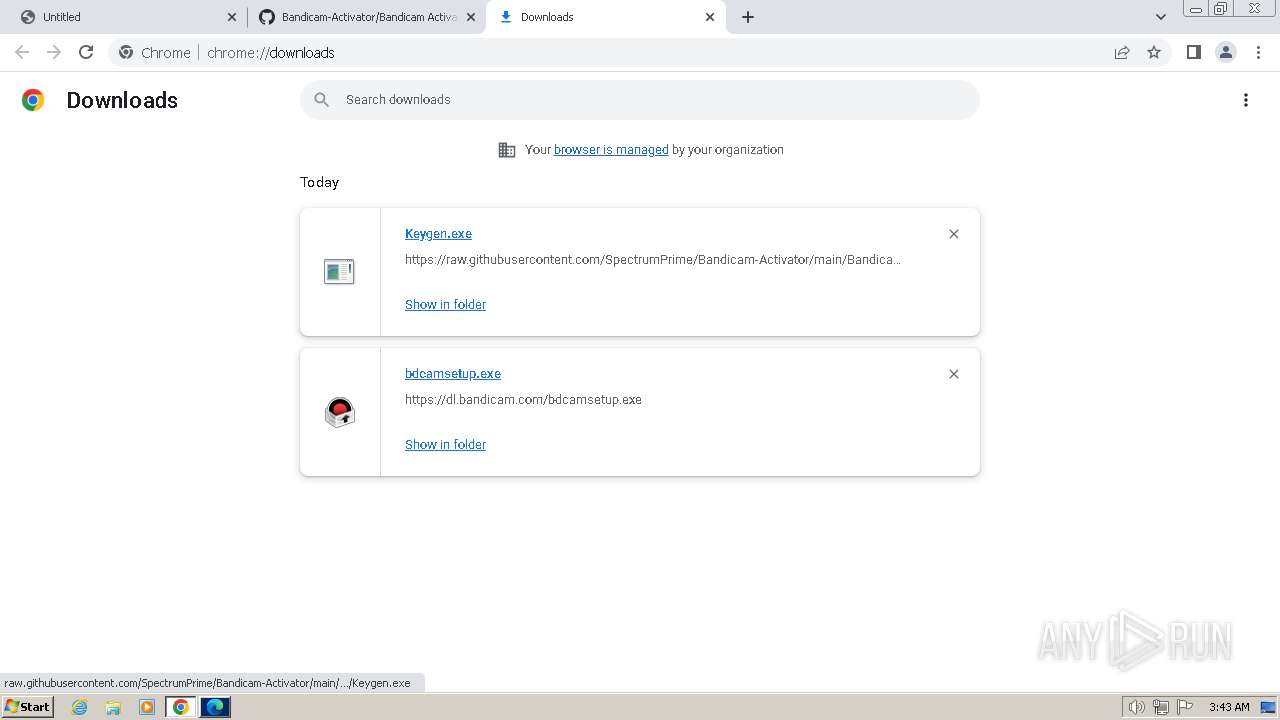1280x720 pixels.
Task: Open the bdcamsetup.exe download link
Action: click(453, 374)
